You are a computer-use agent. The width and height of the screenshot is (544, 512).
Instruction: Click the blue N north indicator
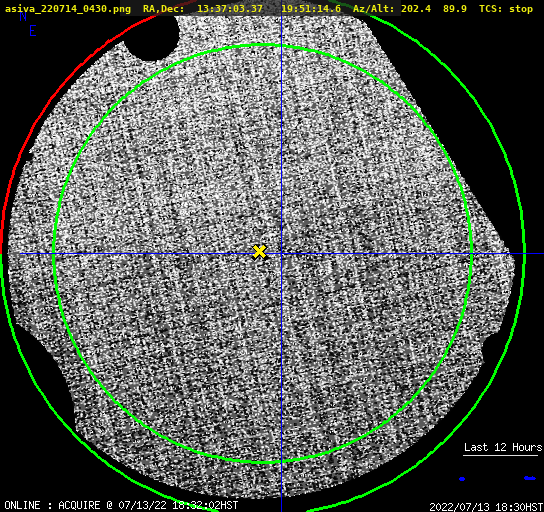coord(23,17)
